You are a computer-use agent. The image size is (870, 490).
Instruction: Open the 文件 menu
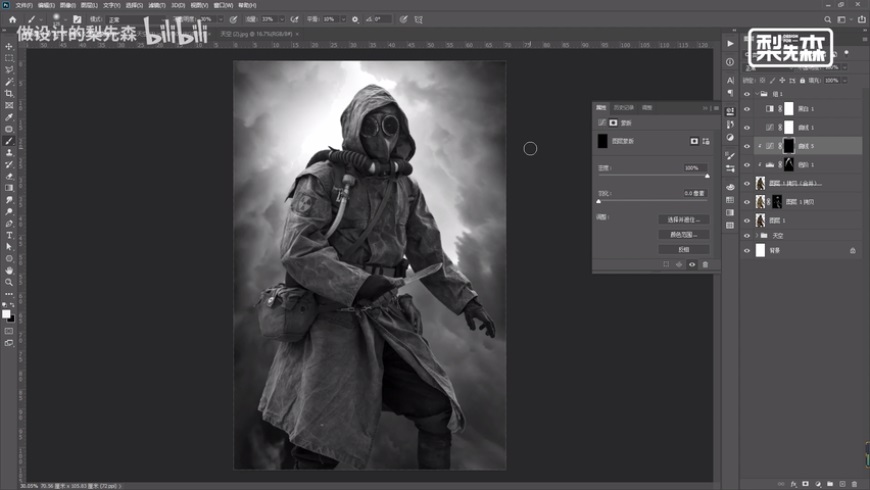[x=24, y=5]
